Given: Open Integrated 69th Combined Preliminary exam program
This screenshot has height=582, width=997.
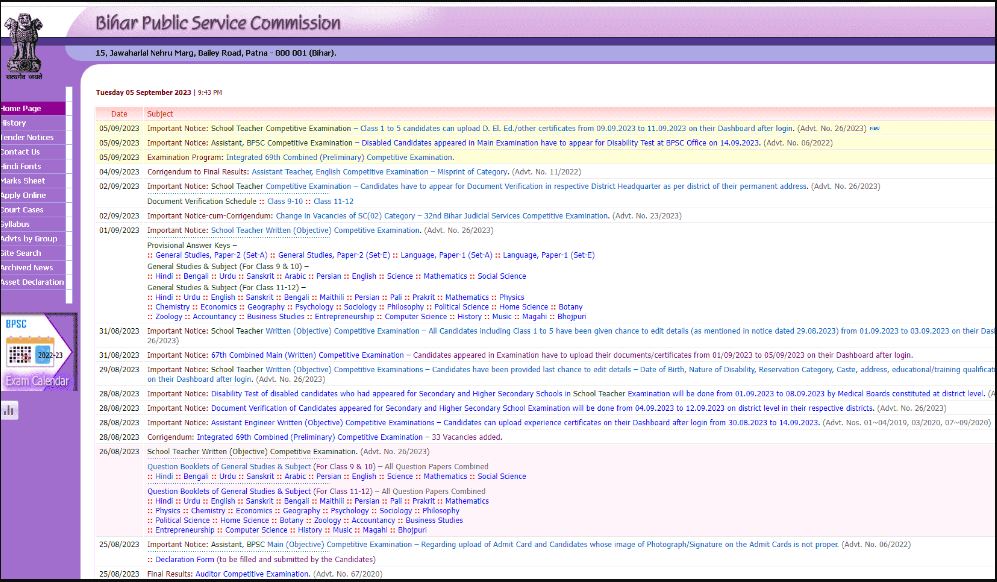Looking at the screenshot, I should pyautogui.click(x=324, y=157).
